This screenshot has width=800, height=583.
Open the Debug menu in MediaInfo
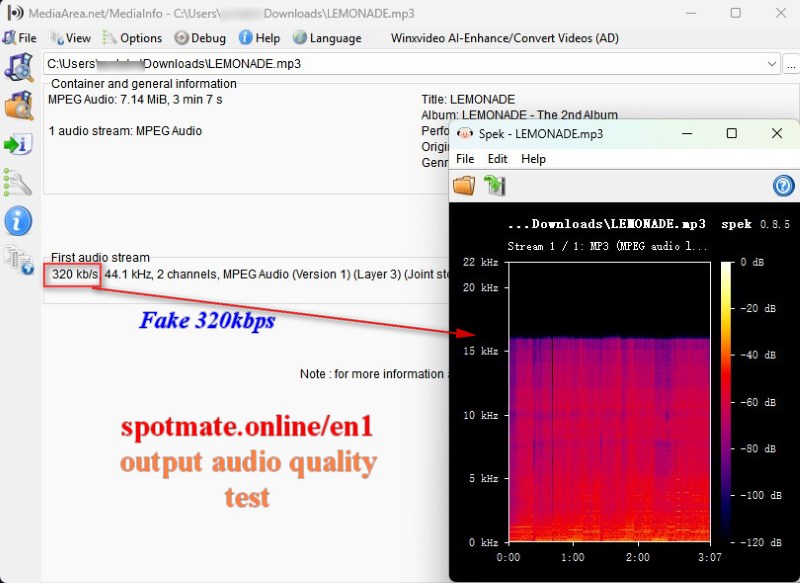[200, 38]
